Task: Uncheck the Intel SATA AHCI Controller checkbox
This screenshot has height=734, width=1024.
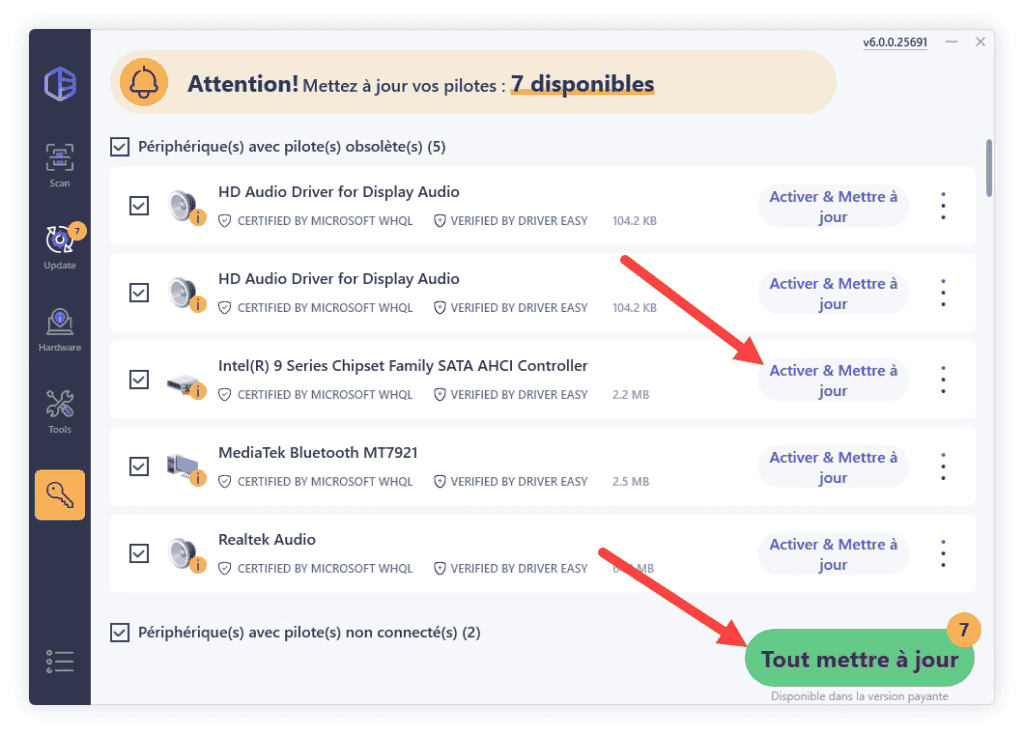Action: pos(139,379)
